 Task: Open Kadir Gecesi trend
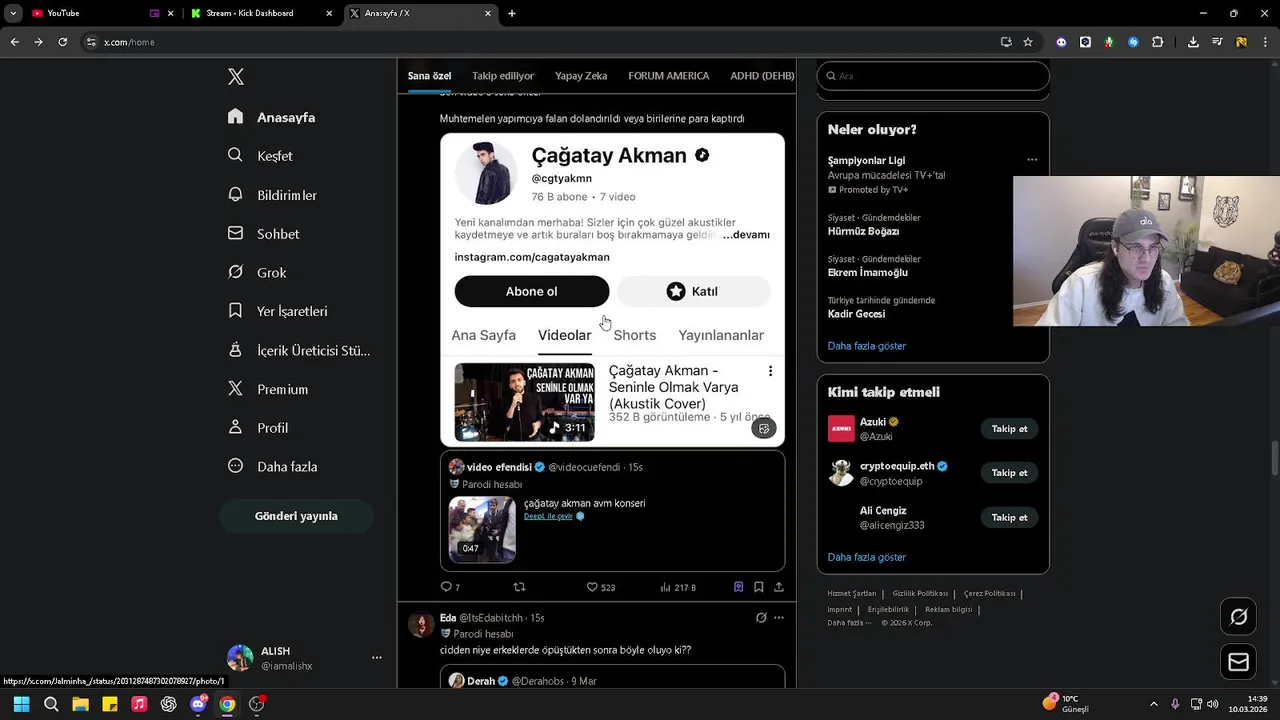(x=856, y=314)
